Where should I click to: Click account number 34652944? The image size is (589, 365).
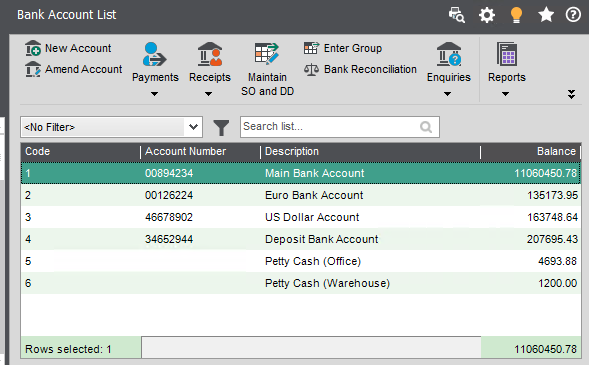coord(169,239)
